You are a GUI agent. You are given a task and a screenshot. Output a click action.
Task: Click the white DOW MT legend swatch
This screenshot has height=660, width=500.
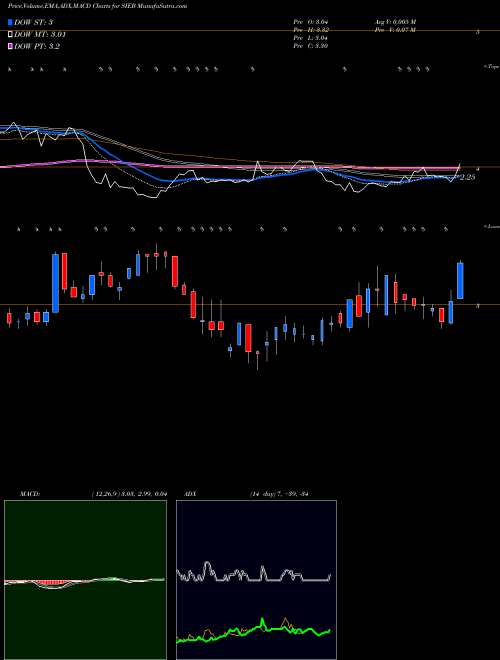coord(11,34)
